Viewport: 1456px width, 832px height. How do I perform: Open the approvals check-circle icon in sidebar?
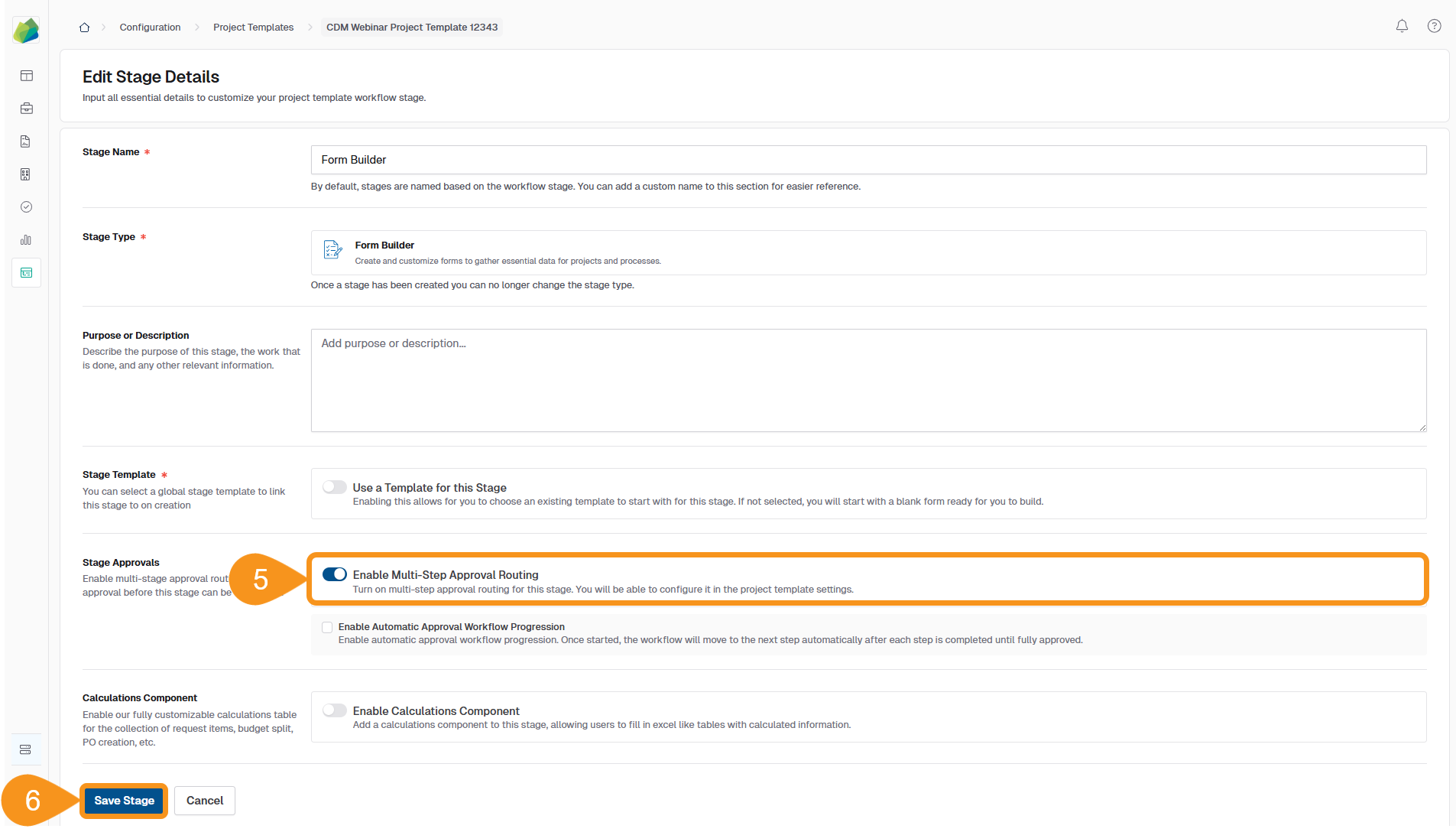26,206
